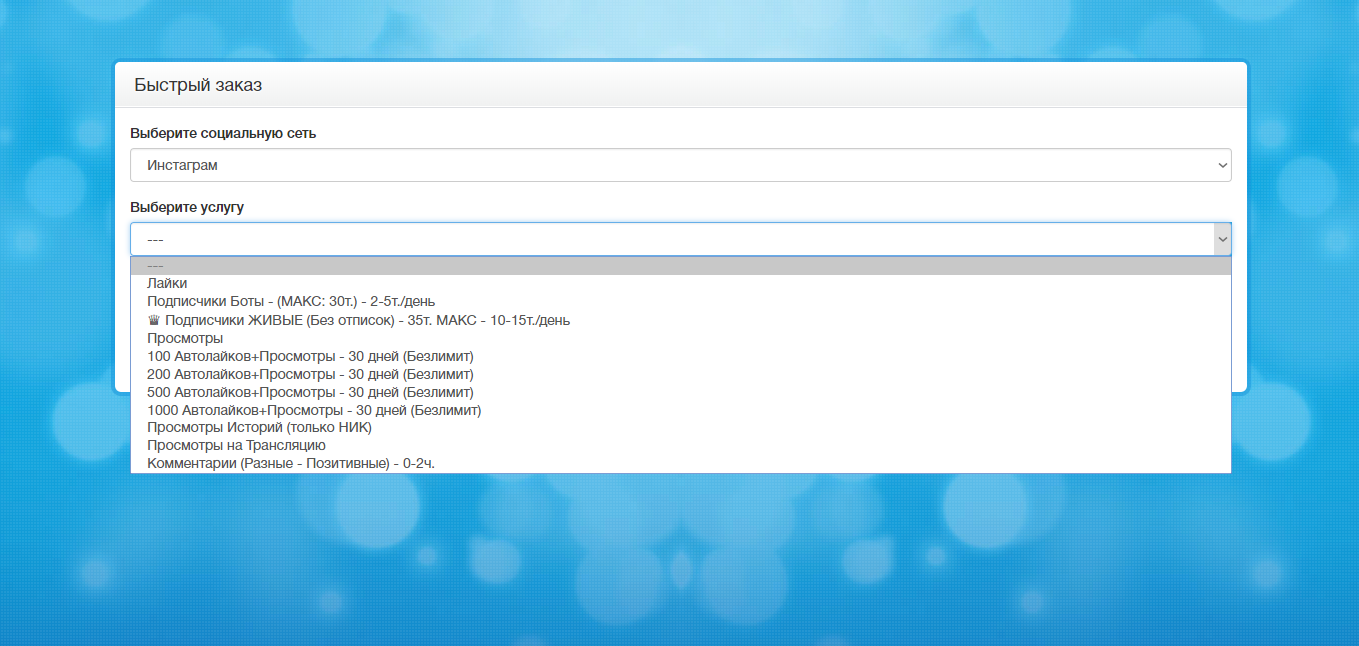Click the Выберите услугу label

[x=187, y=207]
